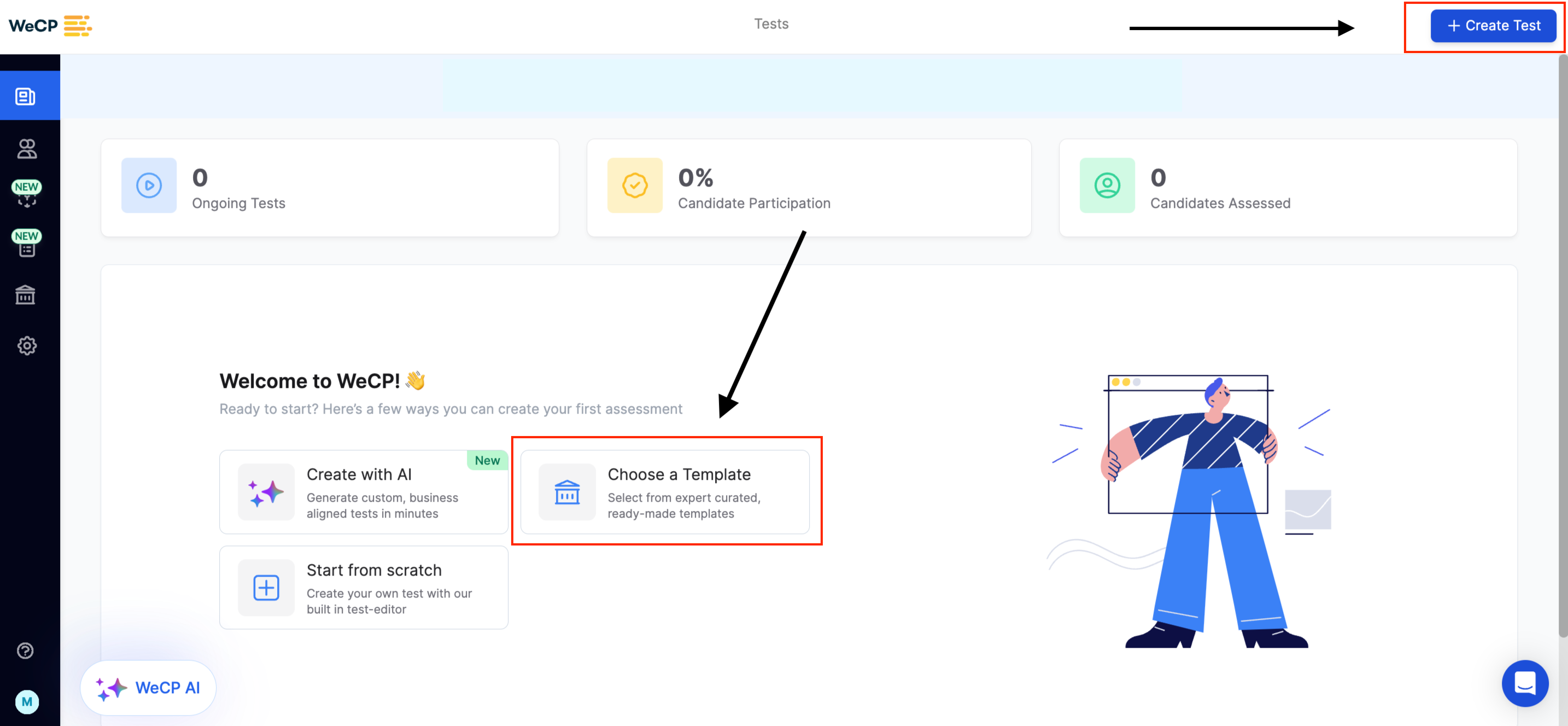Open the first NEW-badged sidebar icon
Screen dimensions: 1568x726
26,194
